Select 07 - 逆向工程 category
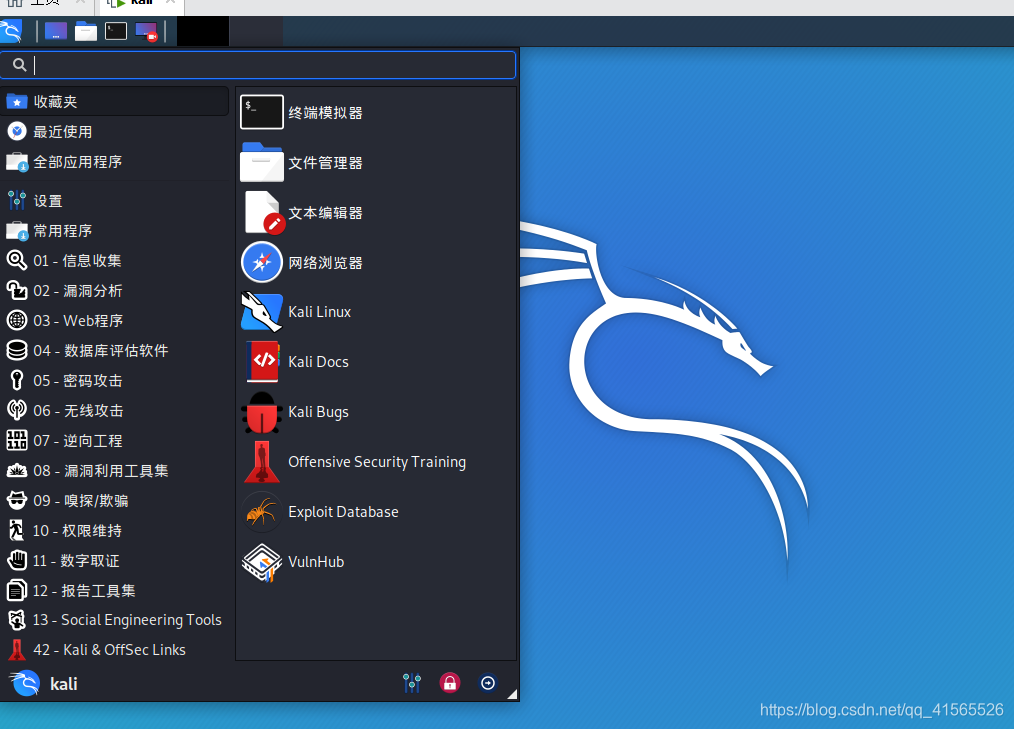This screenshot has width=1014, height=729. pyautogui.click(x=114, y=441)
